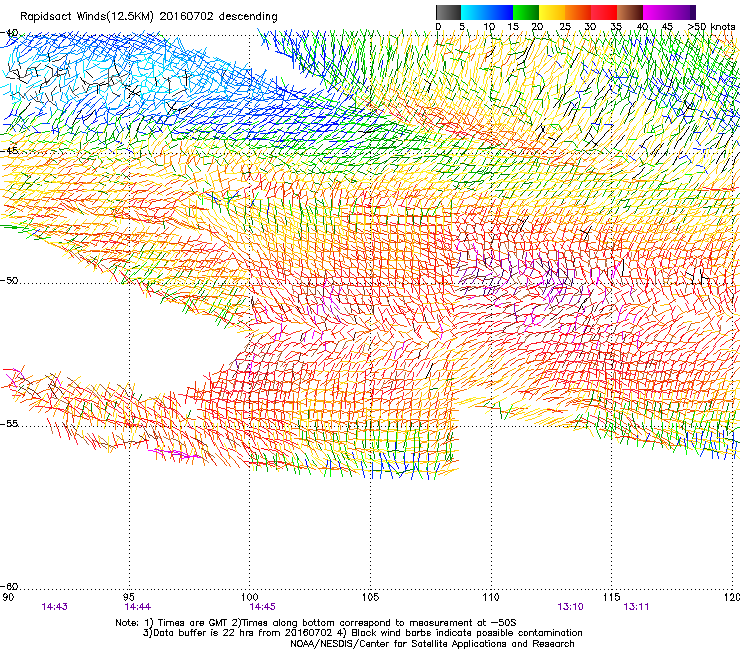
Task: Click the '15' legend scale label
Action: (x=513, y=27)
